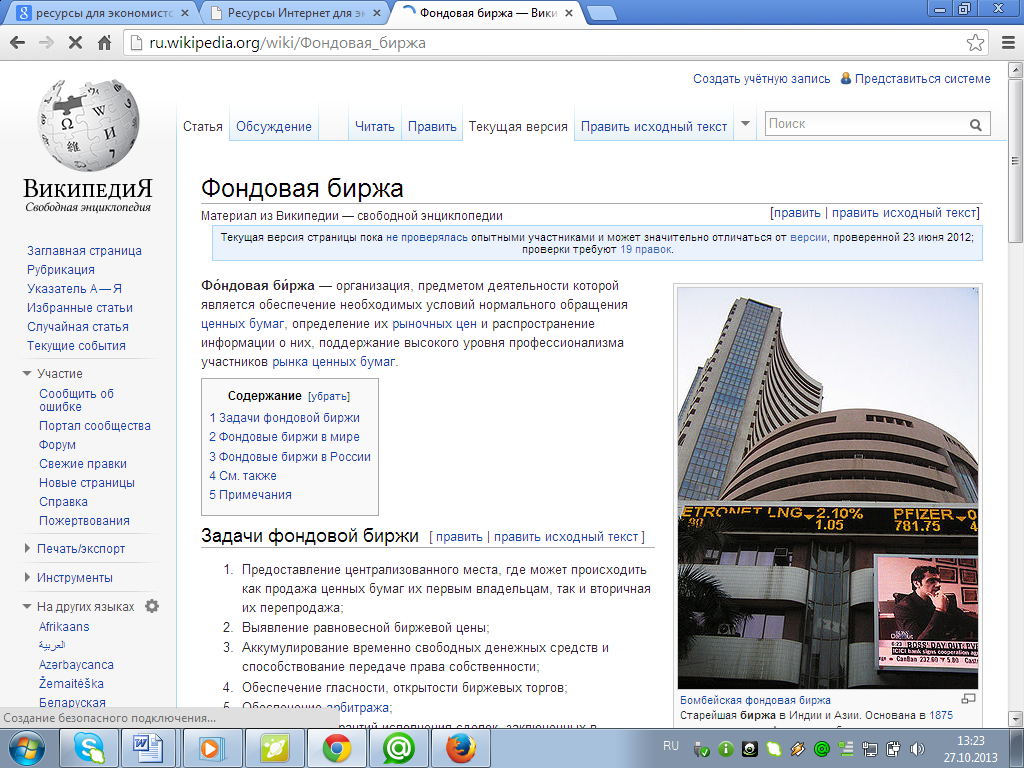Click the search magnifier icon
Screen dimensions: 1024x768
976,125
